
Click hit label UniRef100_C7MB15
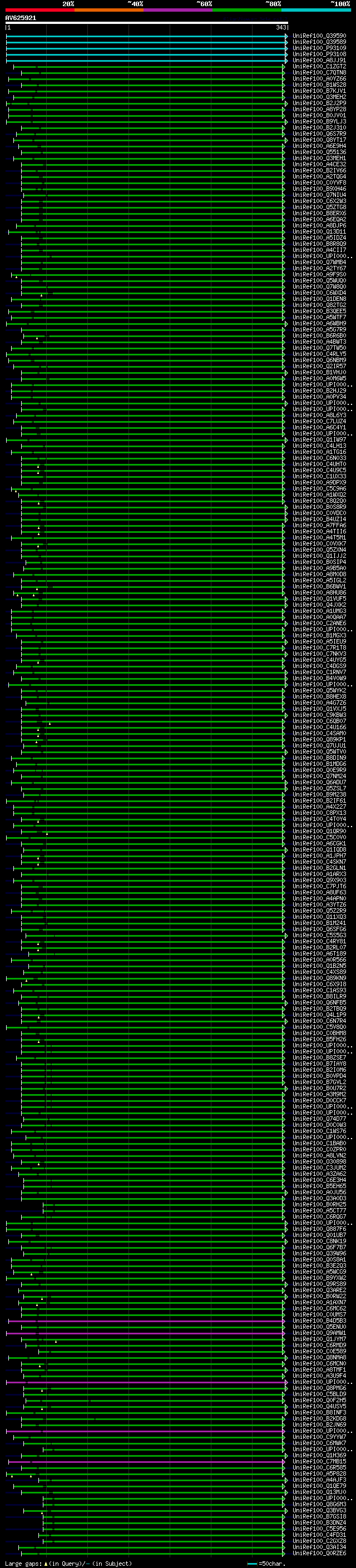click(319, 1461)
